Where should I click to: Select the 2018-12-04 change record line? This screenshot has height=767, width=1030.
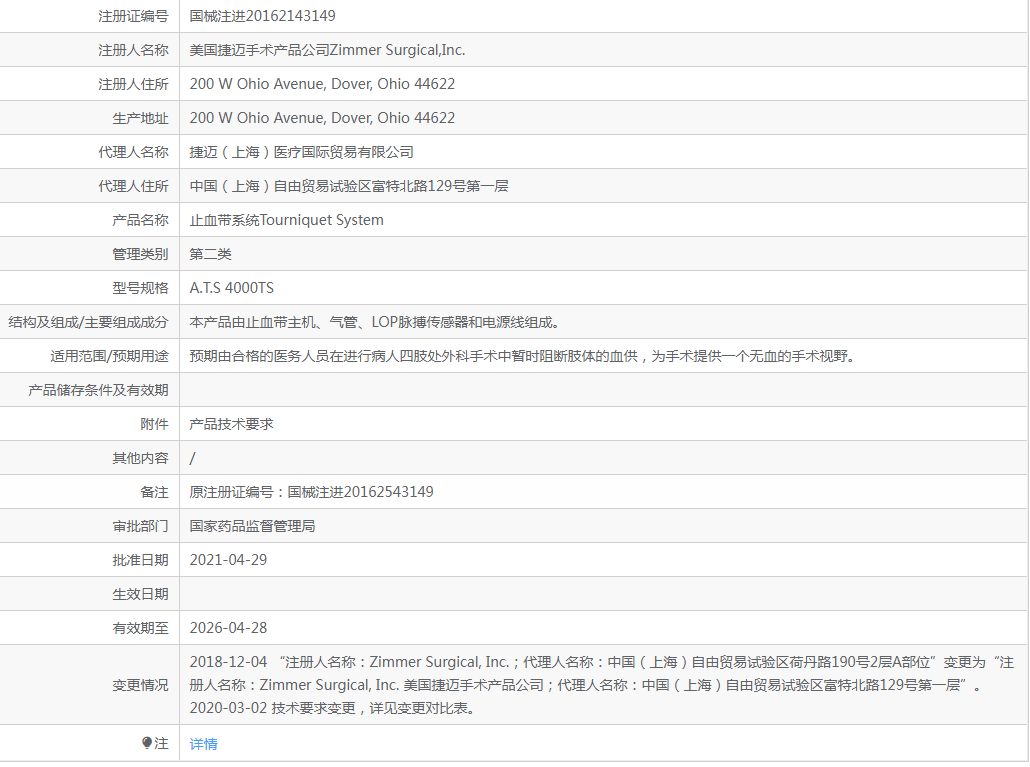pyautogui.click(x=602, y=674)
